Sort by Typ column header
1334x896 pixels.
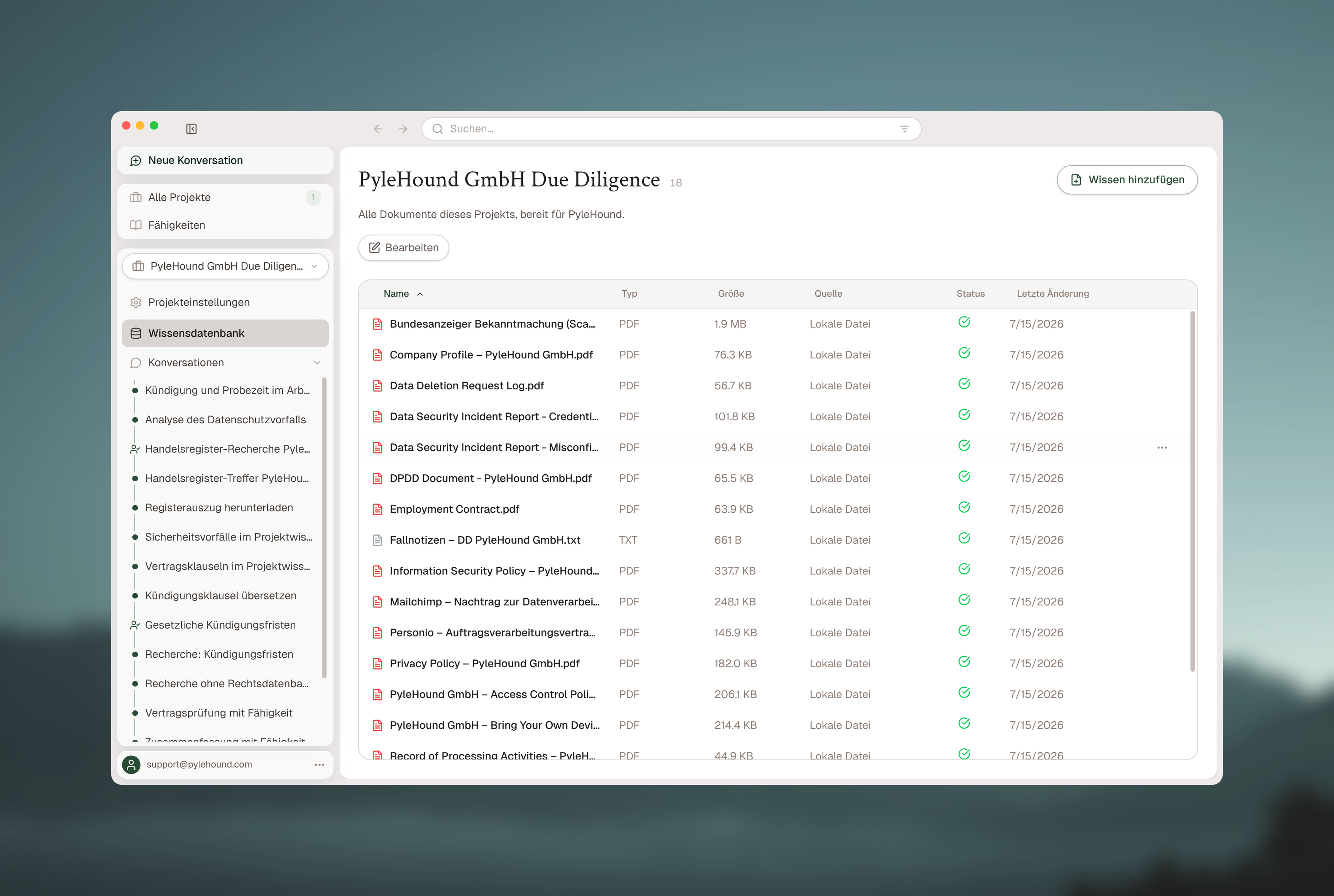629,294
